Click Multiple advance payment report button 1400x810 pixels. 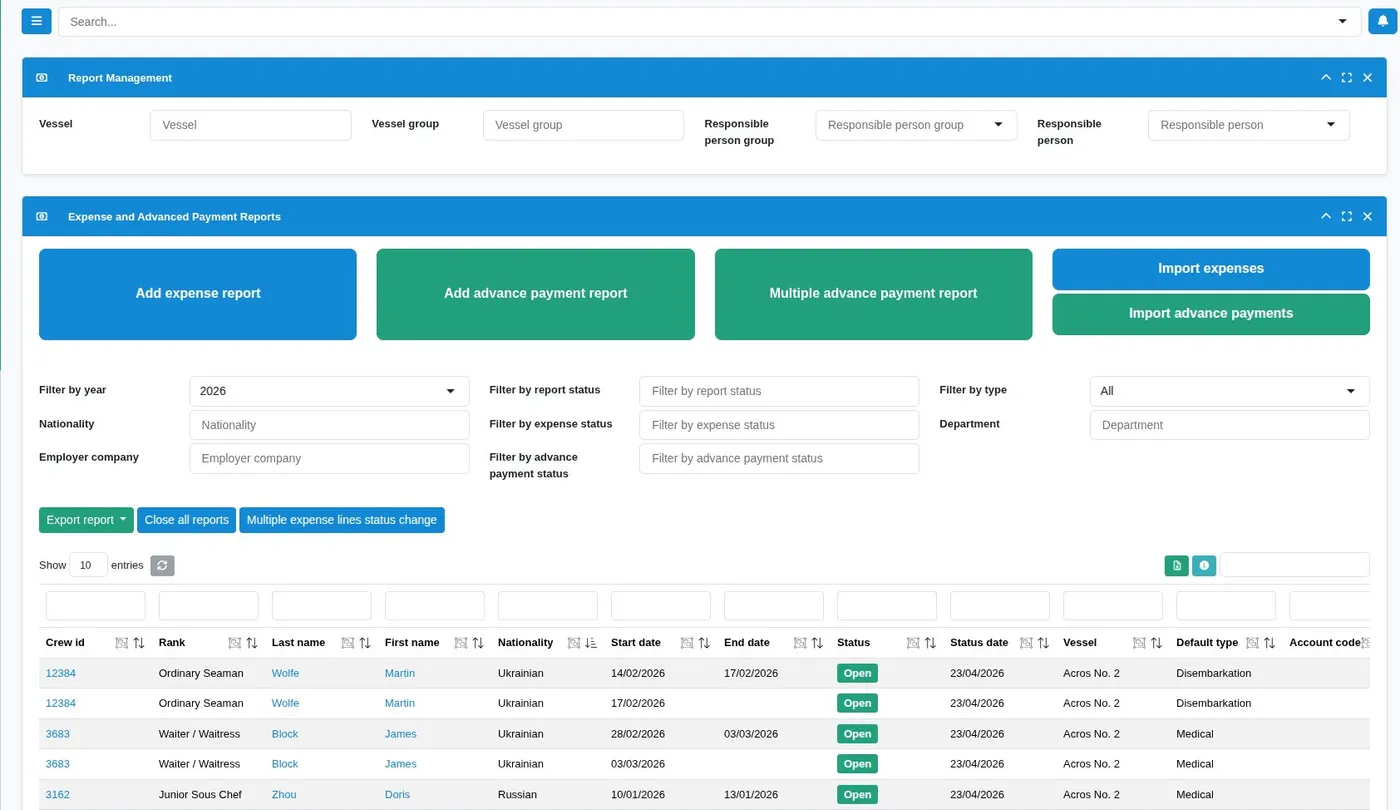pyautogui.click(x=873, y=294)
